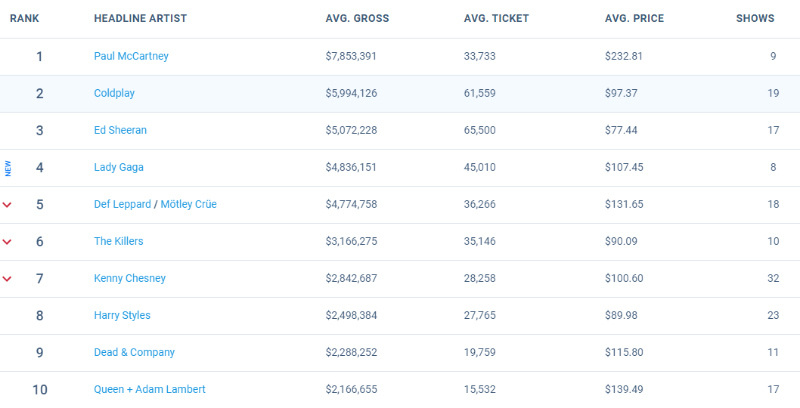The image size is (800, 408).
Task: Open Kenny Chesney artist link
Action: click(x=130, y=278)
